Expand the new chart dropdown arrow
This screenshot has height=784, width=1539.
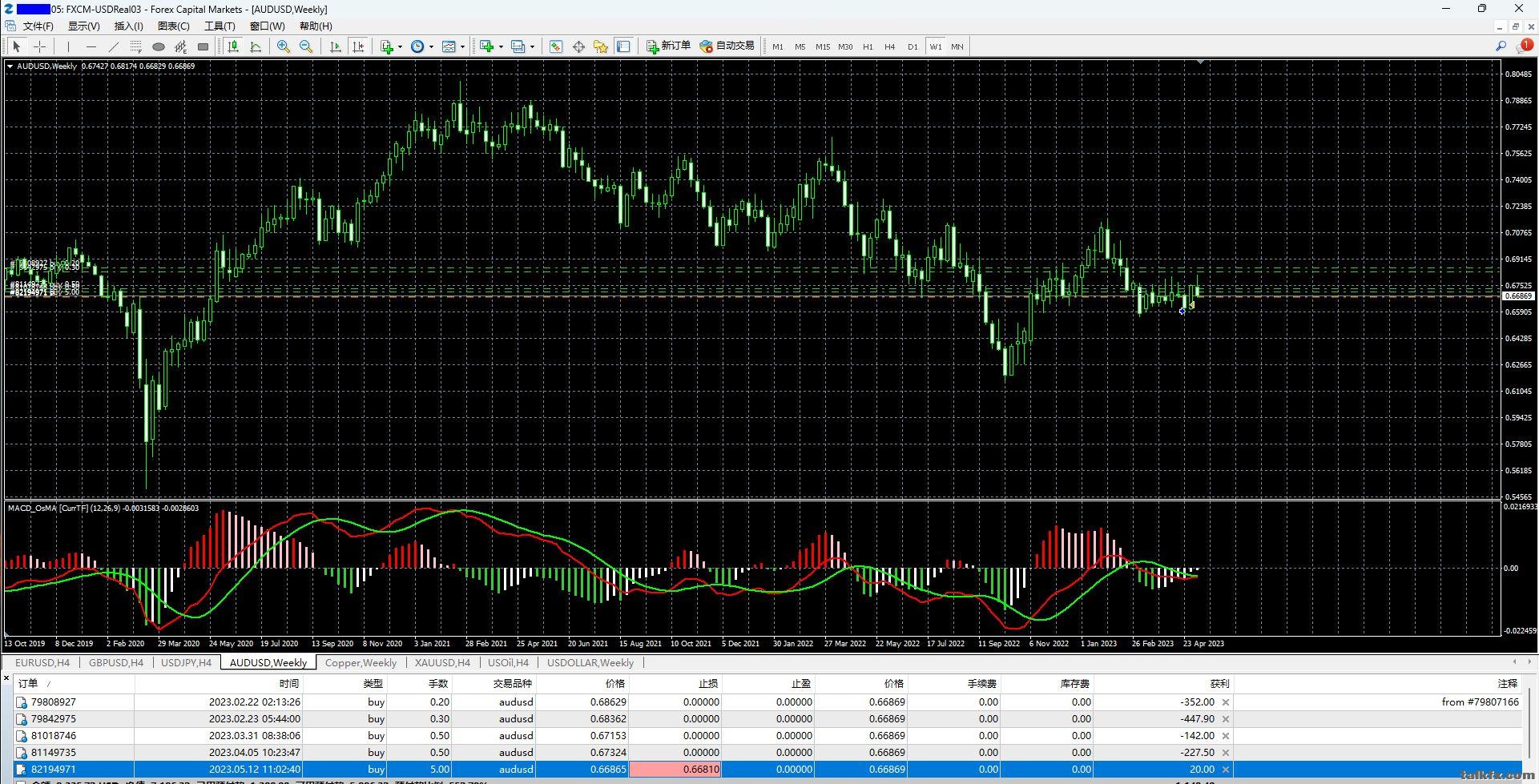501,46
